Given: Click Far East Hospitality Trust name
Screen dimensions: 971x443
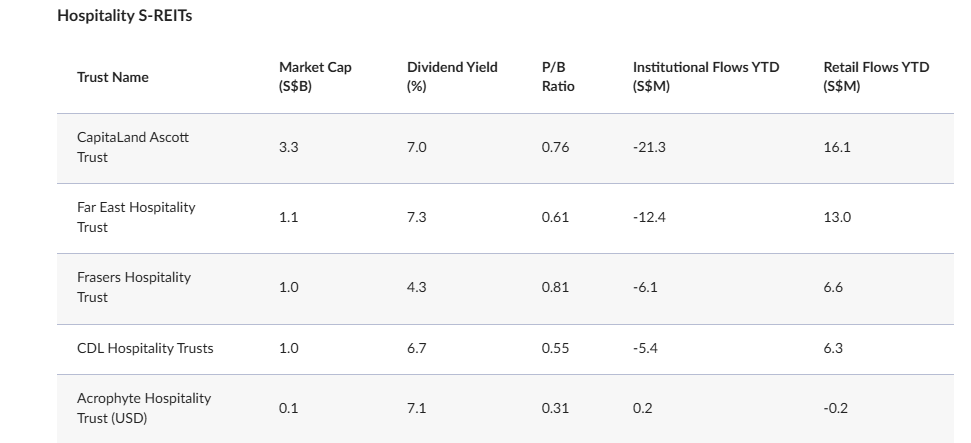Looking at the screenshot, I should coord(136,217).
